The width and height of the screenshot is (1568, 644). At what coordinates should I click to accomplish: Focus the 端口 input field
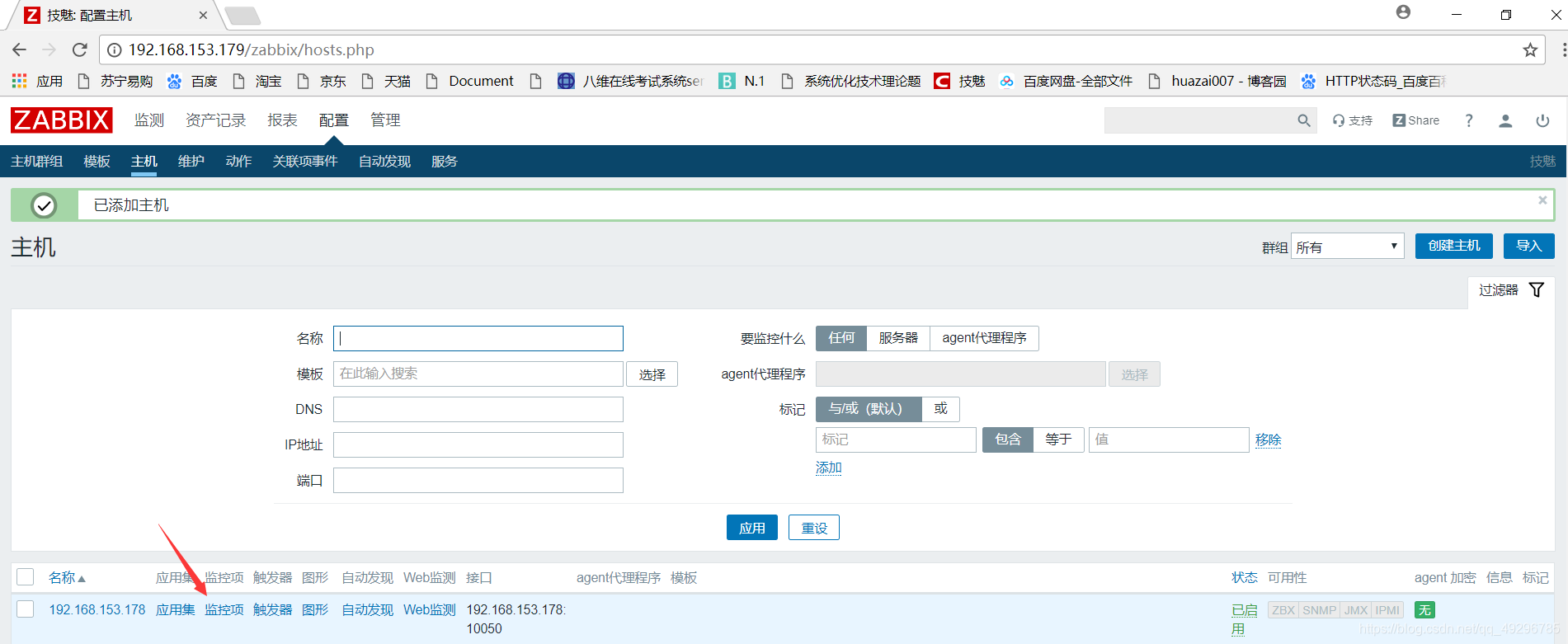(478, 480)
